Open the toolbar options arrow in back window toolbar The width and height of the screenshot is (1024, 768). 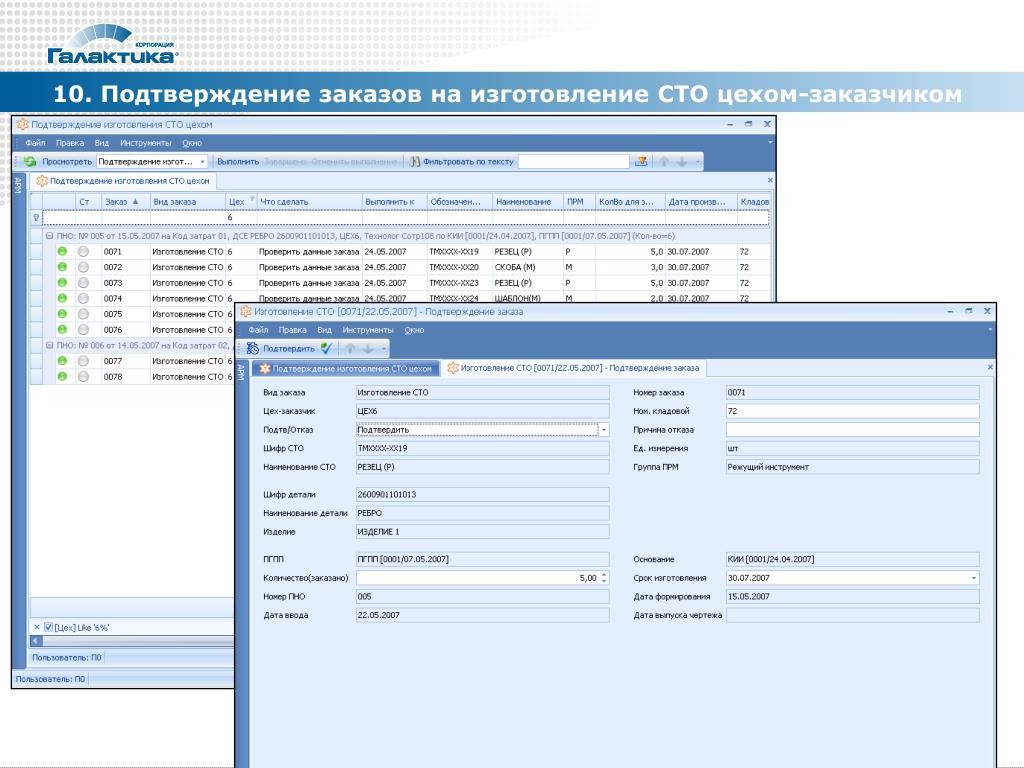click(697, 161)
